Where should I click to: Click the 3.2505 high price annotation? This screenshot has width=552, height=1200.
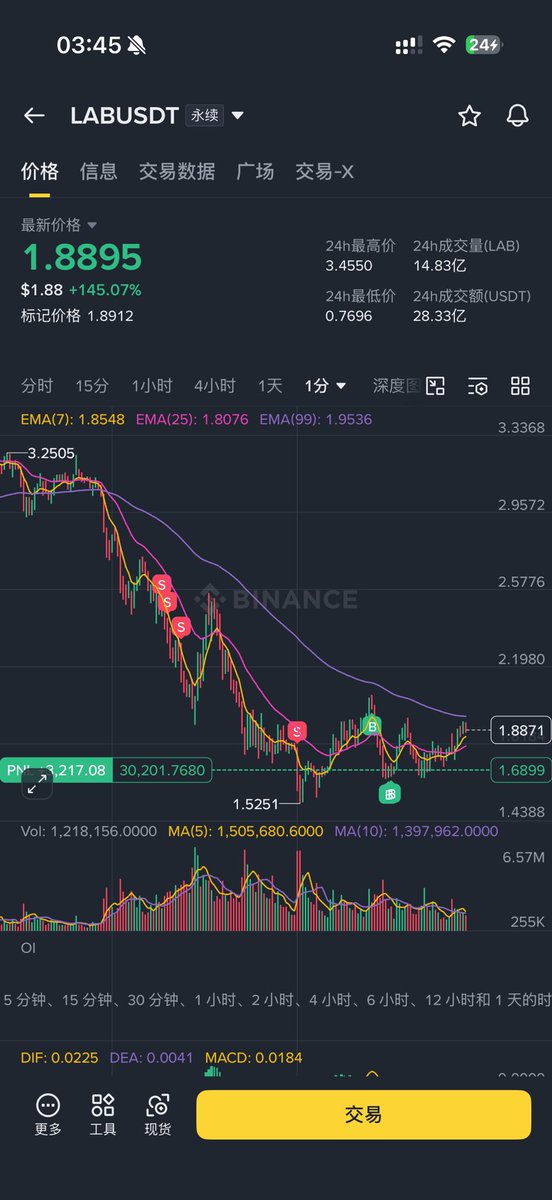pos(51,453)
